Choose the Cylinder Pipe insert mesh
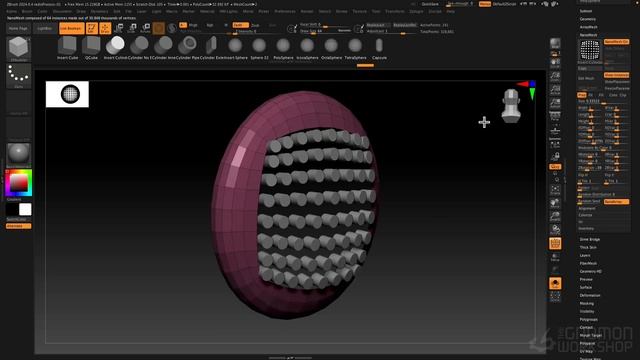640x360 pixels. pos(187,48)
